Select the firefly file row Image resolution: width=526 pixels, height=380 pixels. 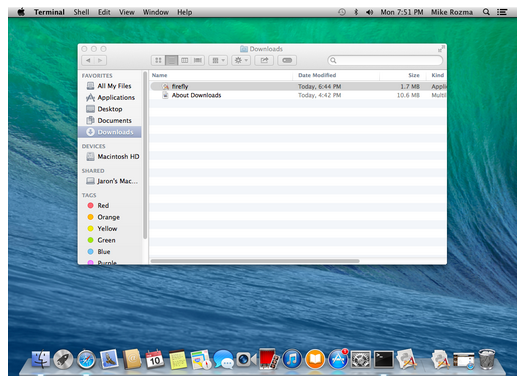coord(298,87)
